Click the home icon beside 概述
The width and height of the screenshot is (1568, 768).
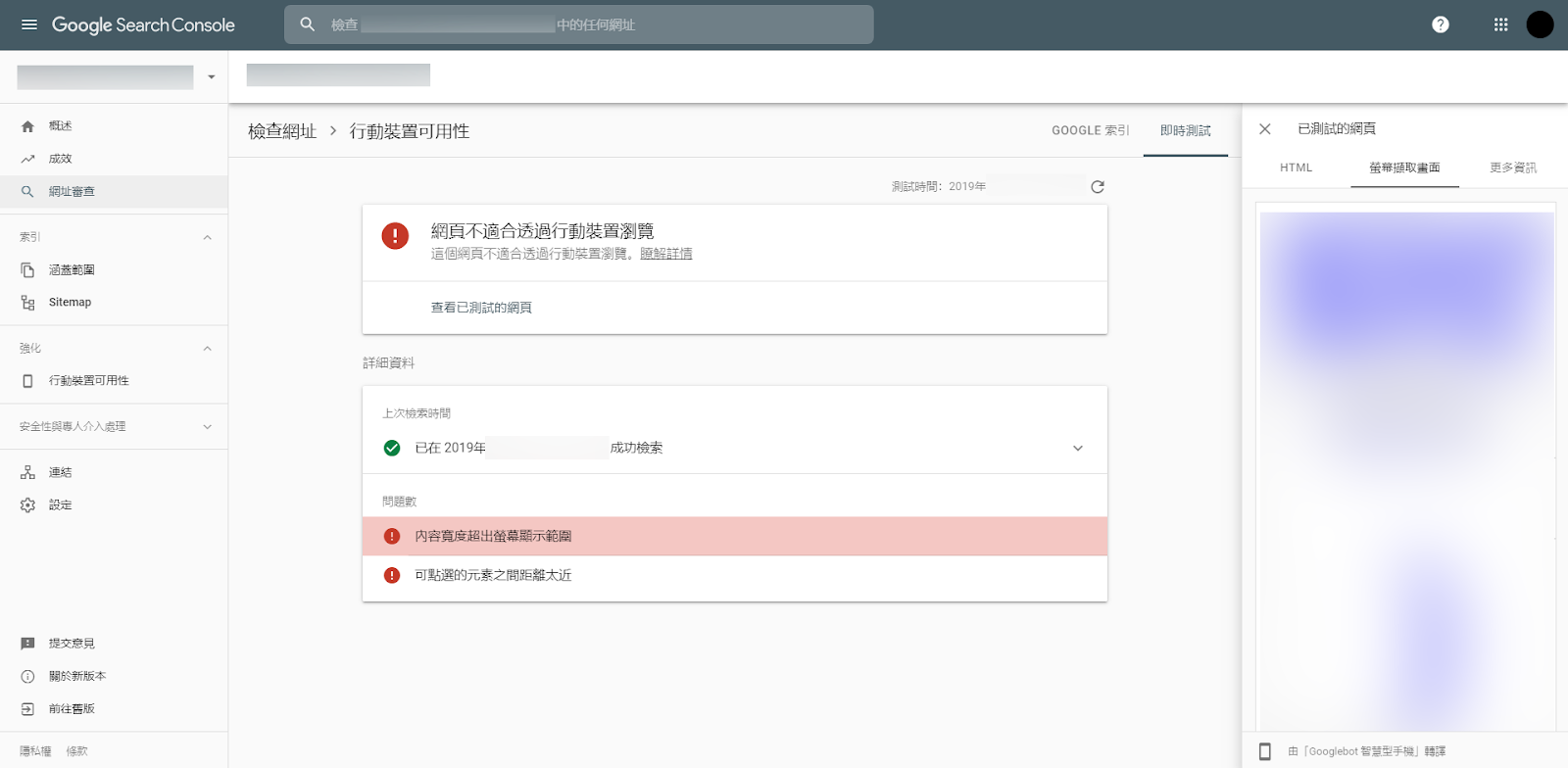pyautogui.click(x=27, y=126)
